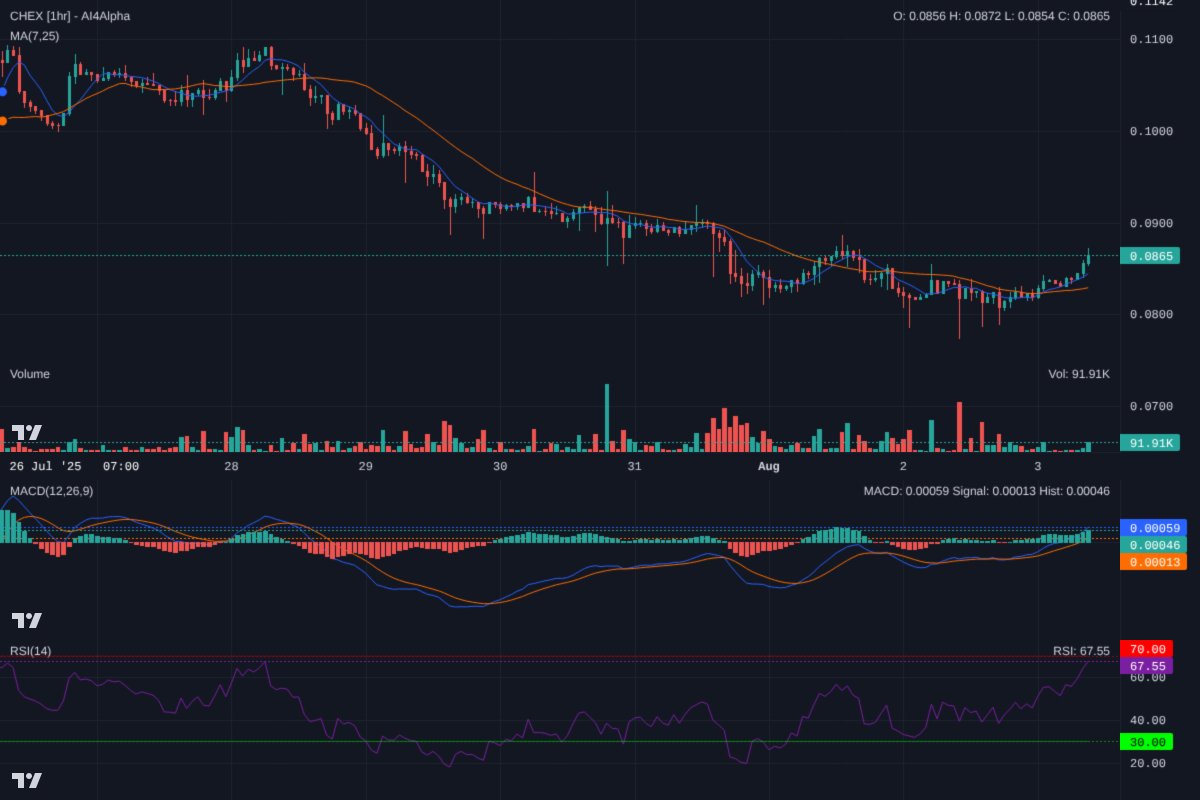Viewport: 1200px width, 800px height.
Task: Click the Vol: 91.91K readout
Action: pos(1080,373)
